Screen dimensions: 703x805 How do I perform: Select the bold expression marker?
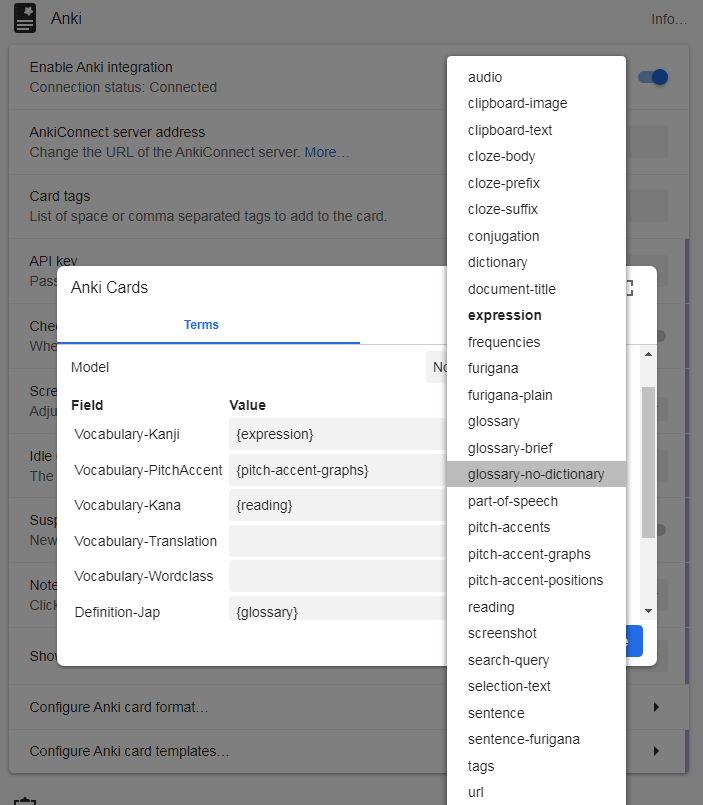click(x=536, y=315)
